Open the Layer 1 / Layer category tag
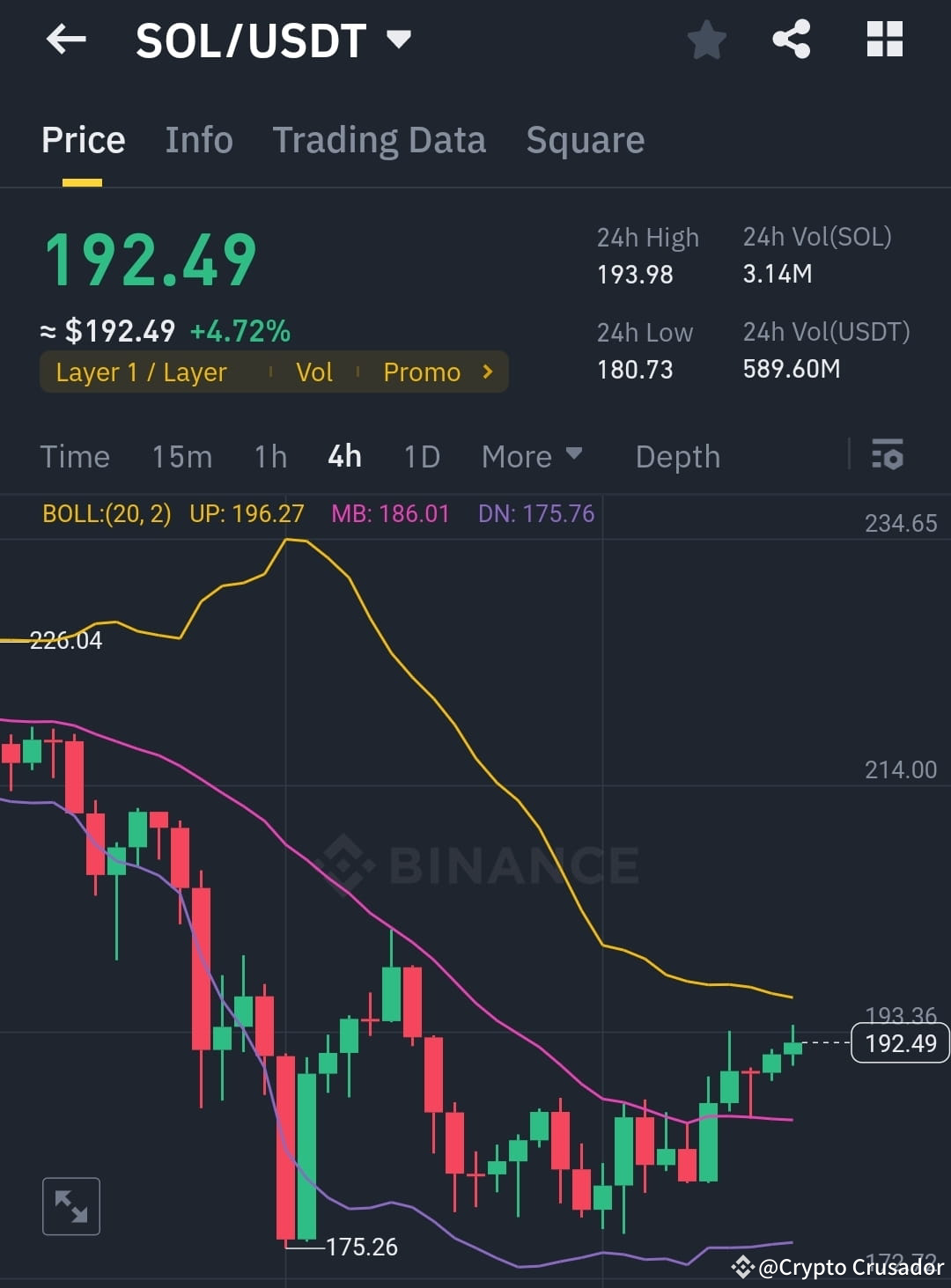951x1288 pixels. [x=141, y=372]
